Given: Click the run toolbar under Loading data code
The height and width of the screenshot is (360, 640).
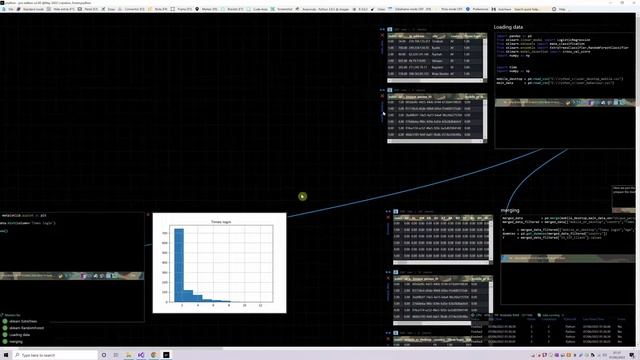Looking at the screenshot, I should point(565,102).
